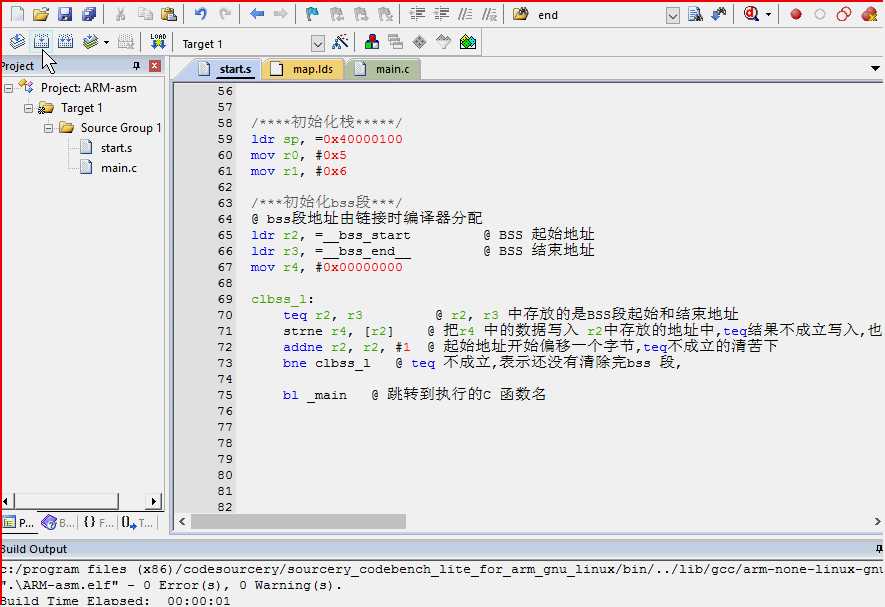Paste from clipboard
This screenshot has width=885, height=607.
168,14
